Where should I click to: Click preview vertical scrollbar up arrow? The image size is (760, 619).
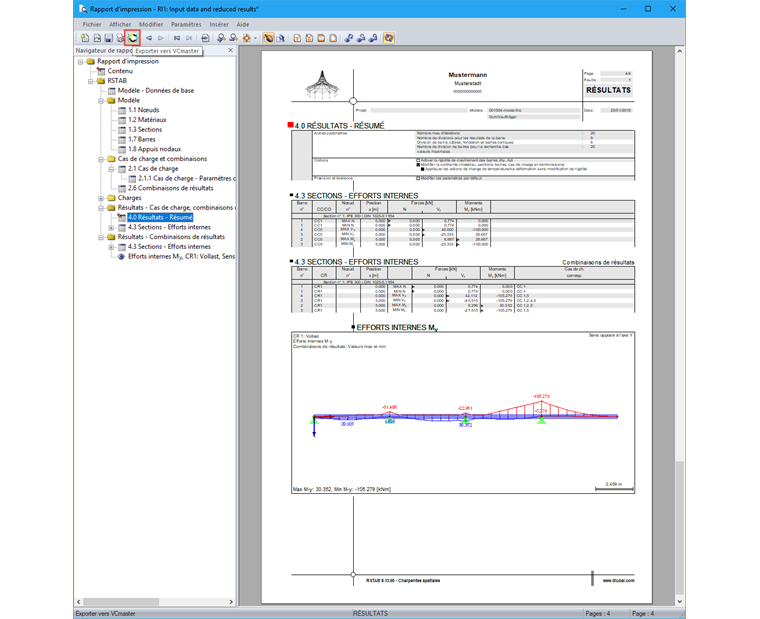(x=680, y=51)
